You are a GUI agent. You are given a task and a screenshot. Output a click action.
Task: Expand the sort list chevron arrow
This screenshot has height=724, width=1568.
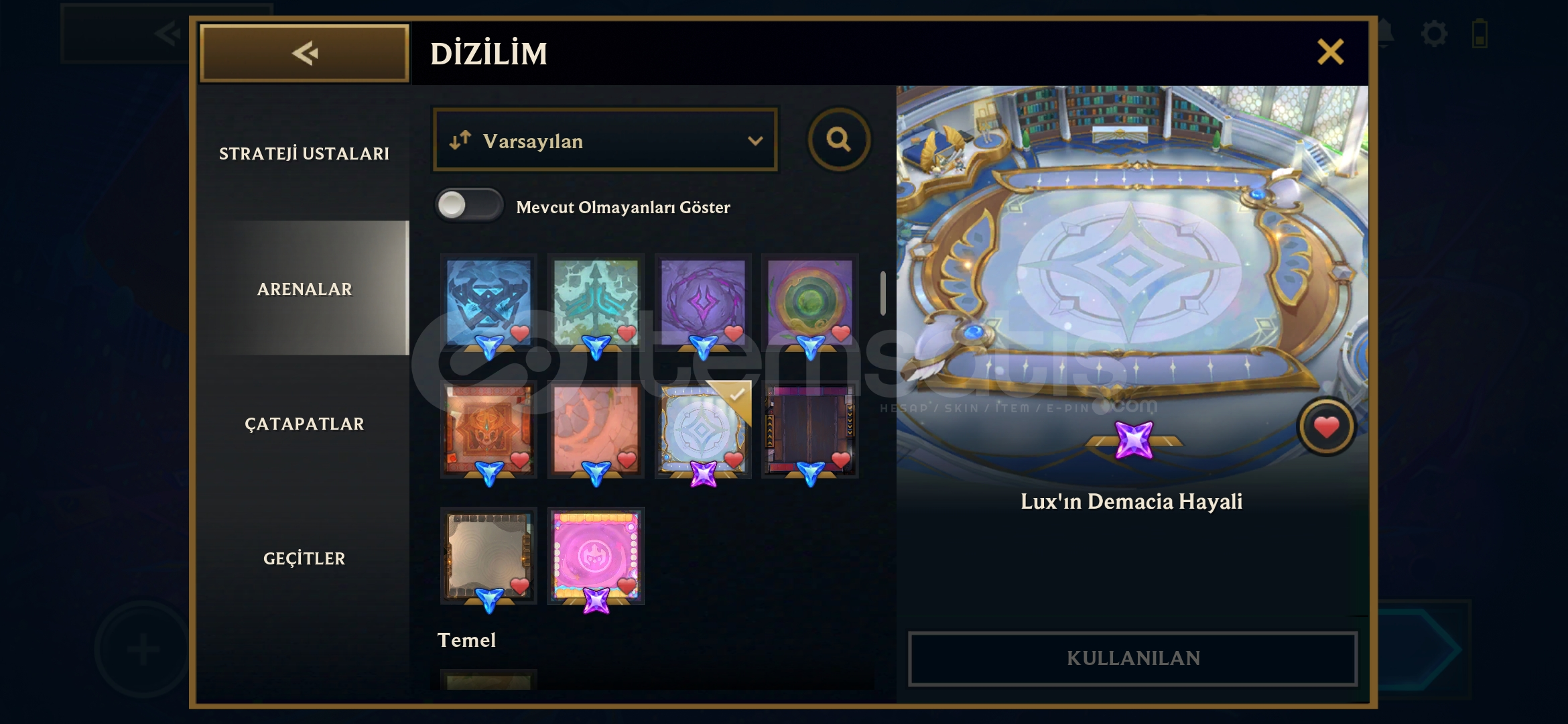(755, 141)
